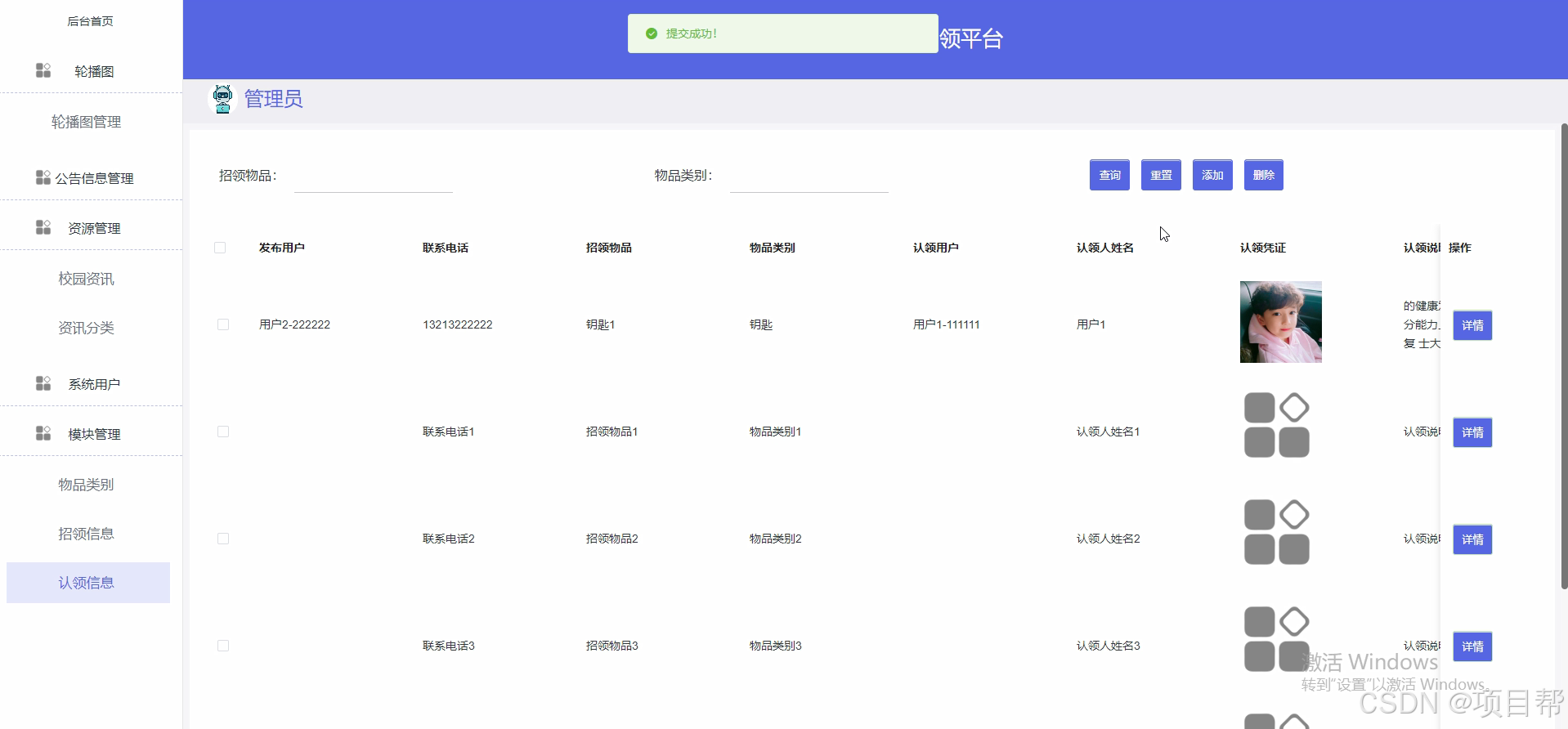Viewport: 1568px width, 729px height.
Task: Open 物品类别 menu item
Action: coord(87,485)
